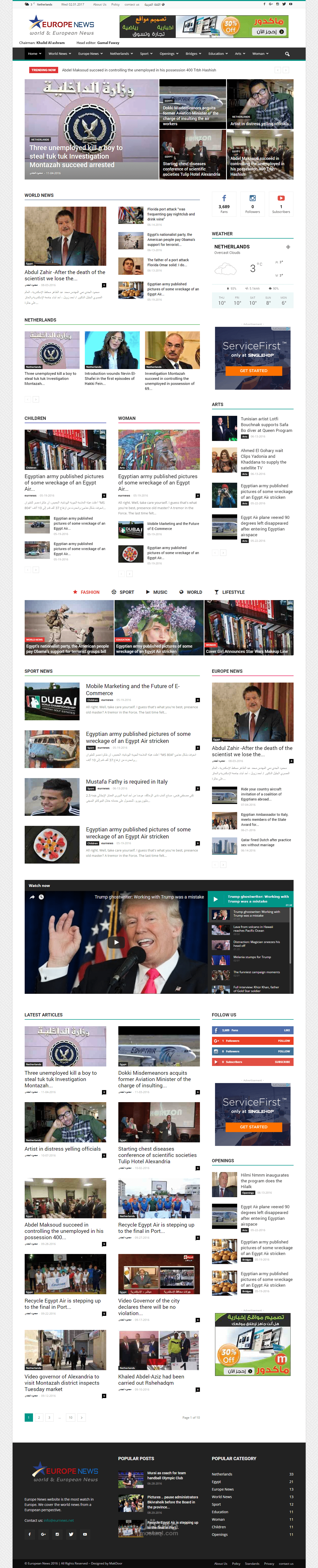
Task: Open Facebook counter showing 3,689 Fans
Action: (224, 203)
